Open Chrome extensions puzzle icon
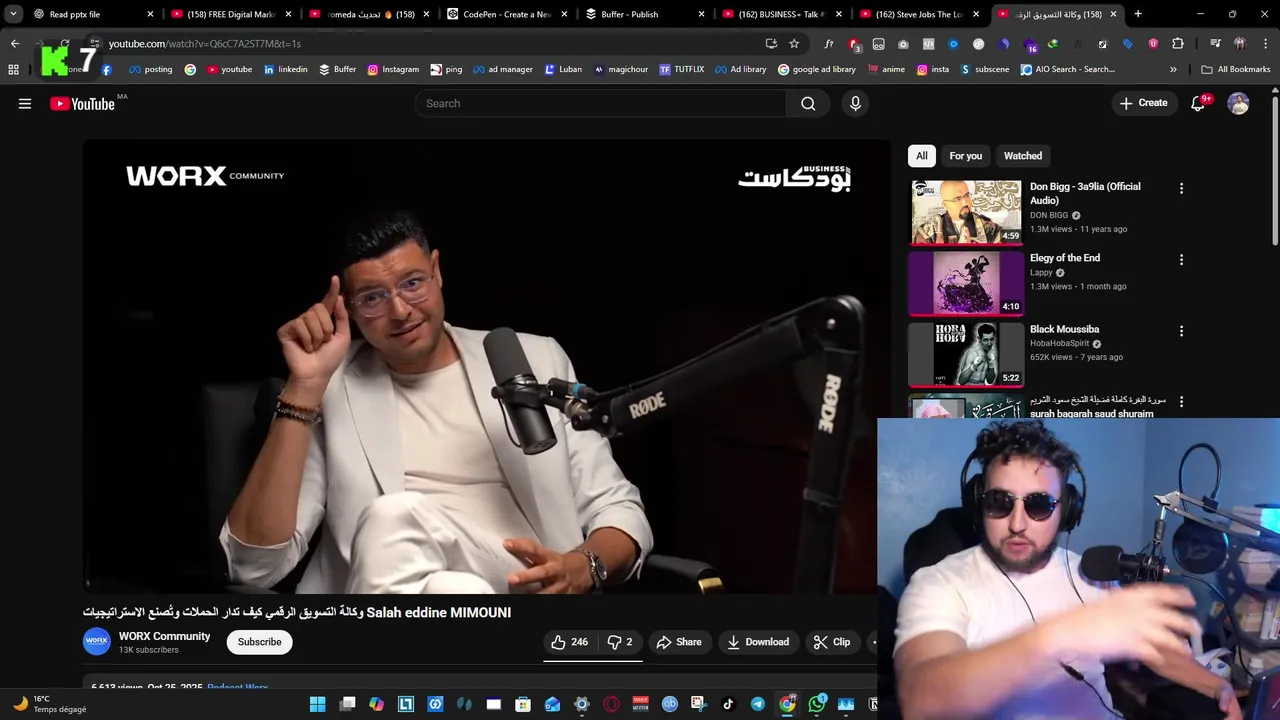Screen dimensions: 1280x720 pyautogui.click(x=1178, y=44)
